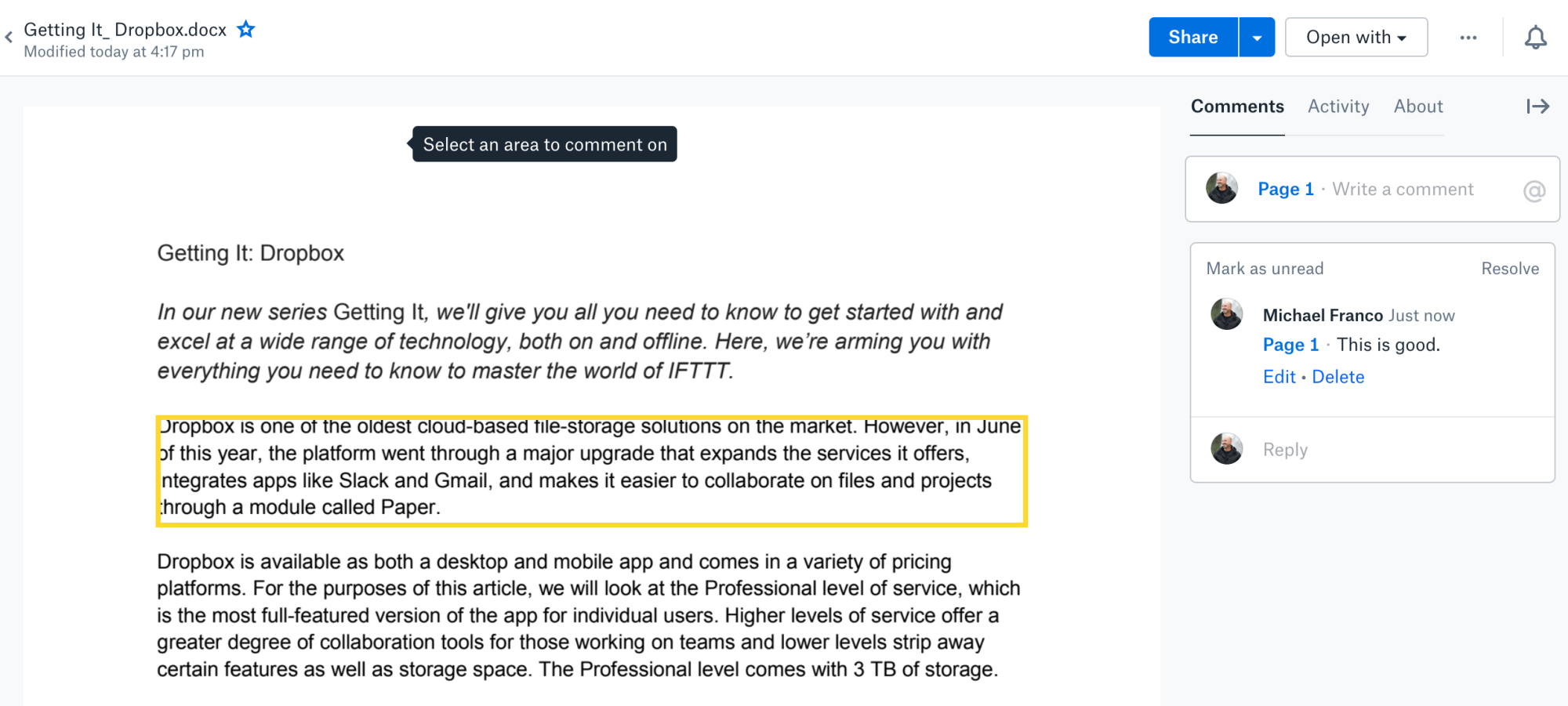Screen dimensions: 1568x706
Task: Click the 'Getting It: Dropbox' heading
Action: (251, 253)
